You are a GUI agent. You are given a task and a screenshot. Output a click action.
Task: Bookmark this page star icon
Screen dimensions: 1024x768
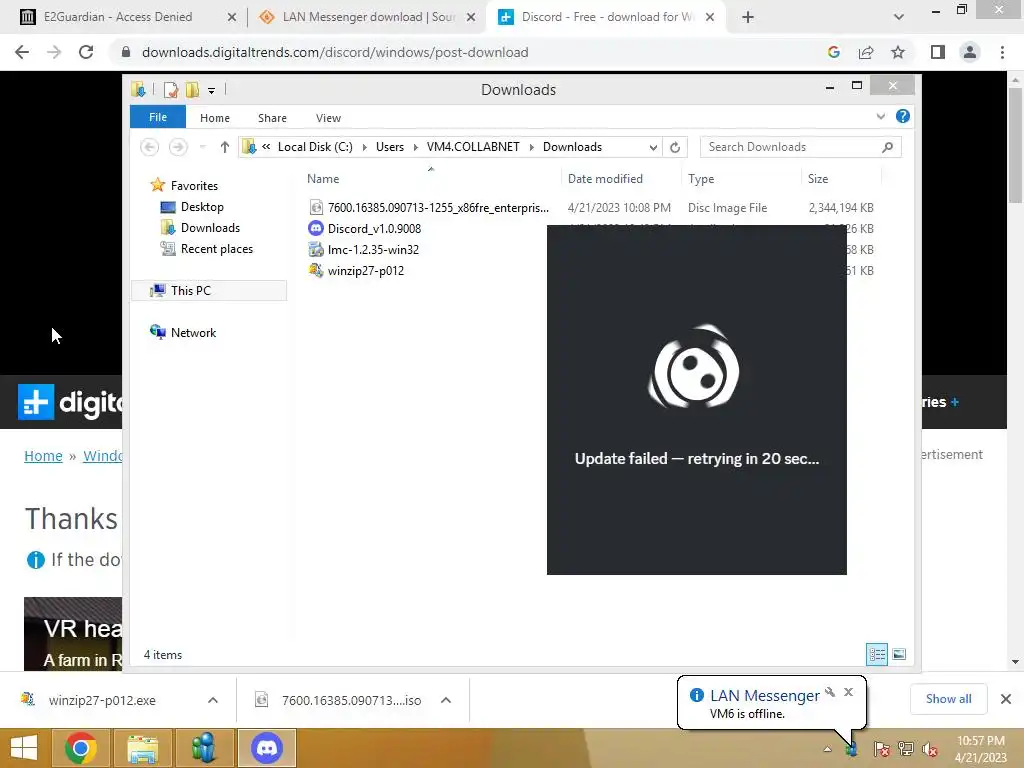click(898, 52)
